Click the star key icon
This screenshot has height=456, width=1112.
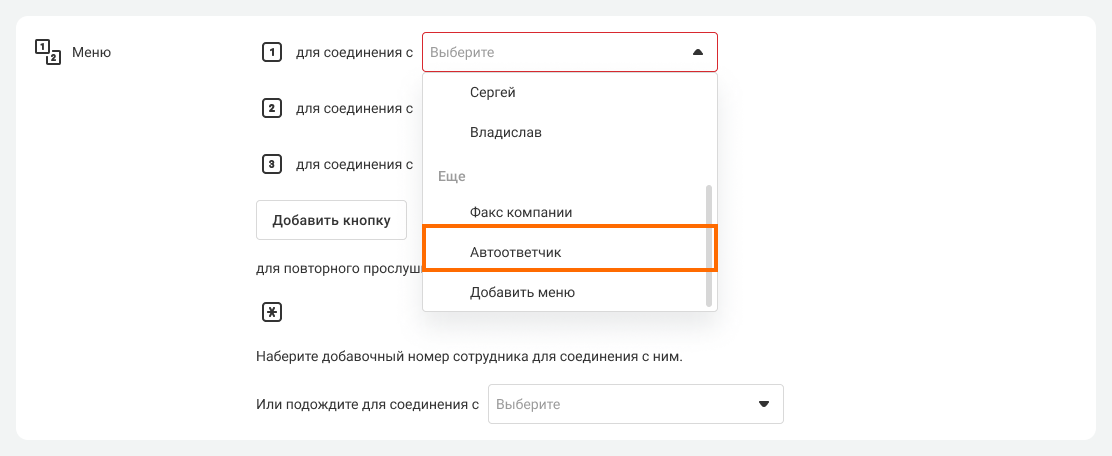click(x=271, y=313)
